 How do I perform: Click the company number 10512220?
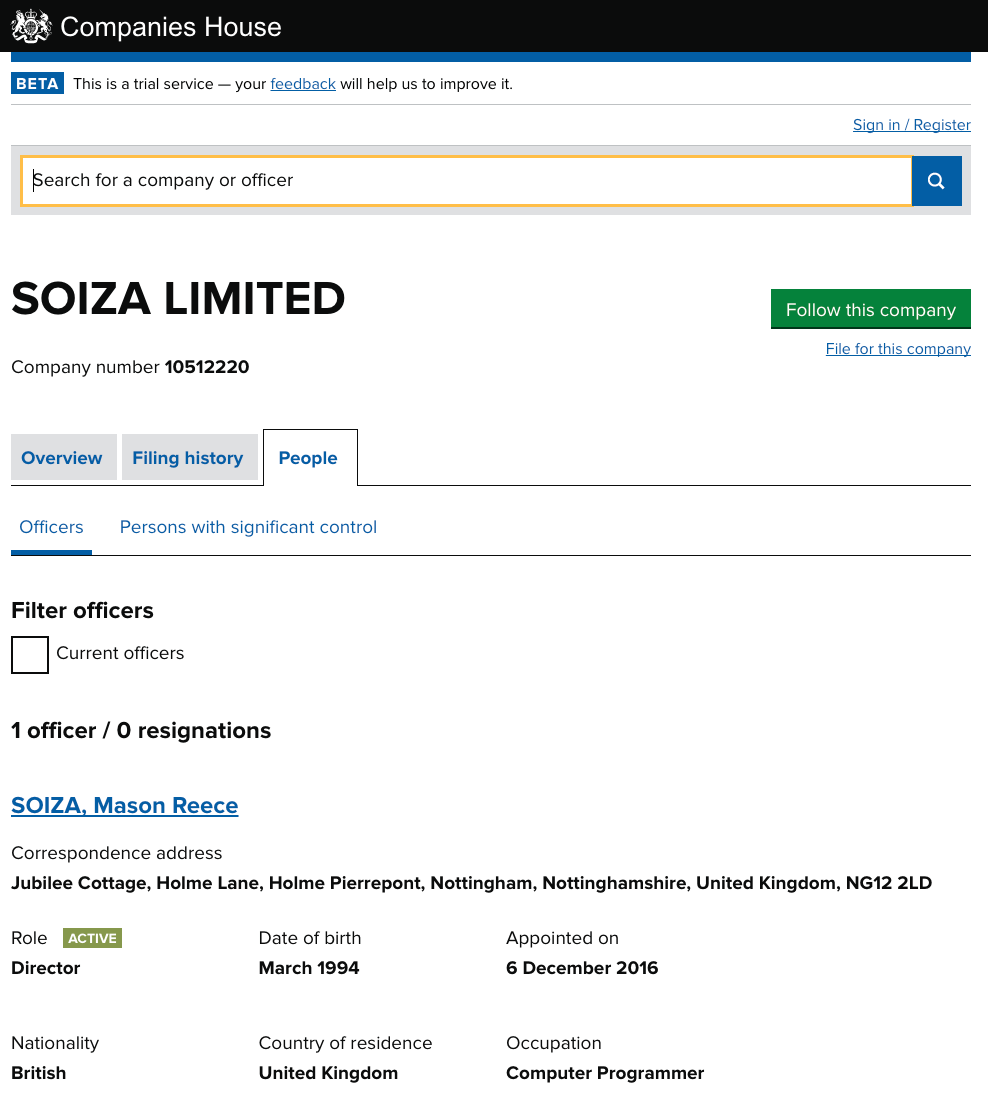point(207,367)
